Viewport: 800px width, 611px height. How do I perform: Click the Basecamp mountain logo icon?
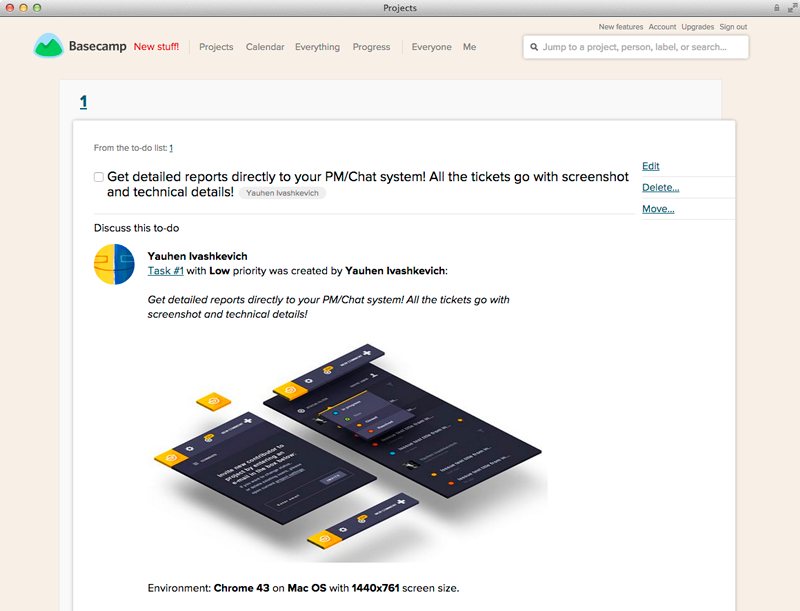click(48, 46)
